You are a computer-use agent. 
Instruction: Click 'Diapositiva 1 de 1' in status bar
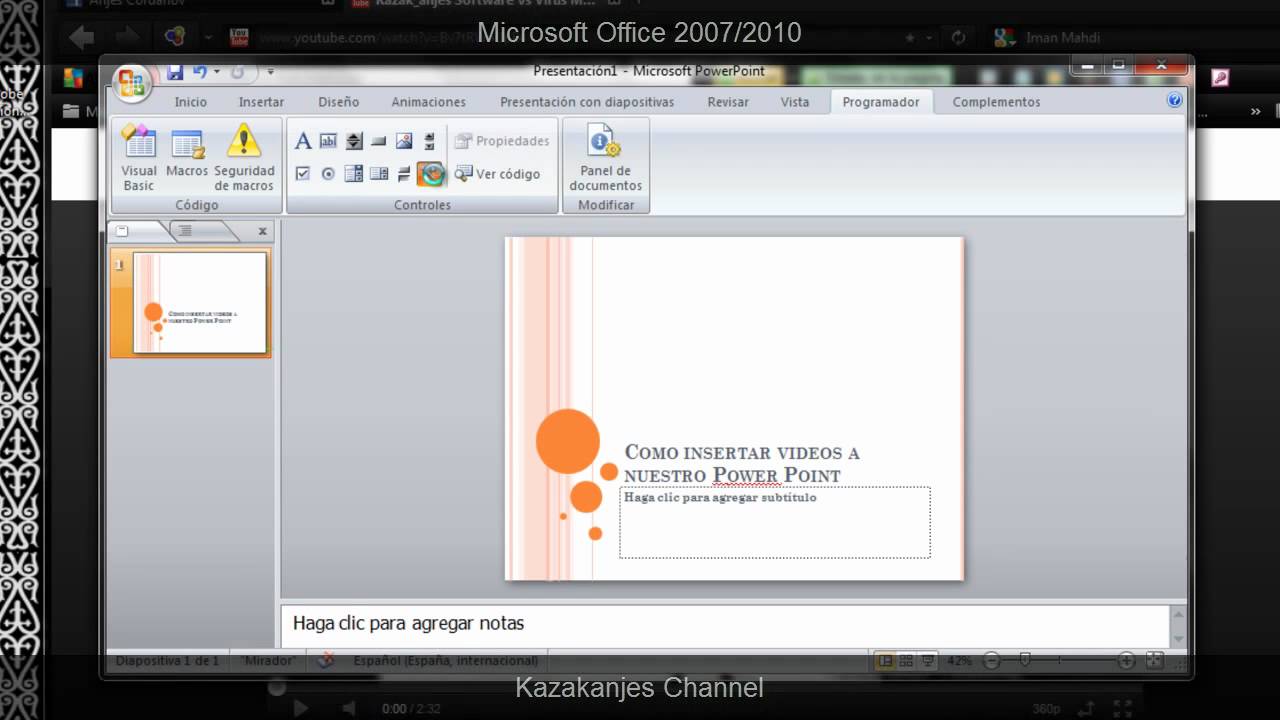(x=167, y=660)
